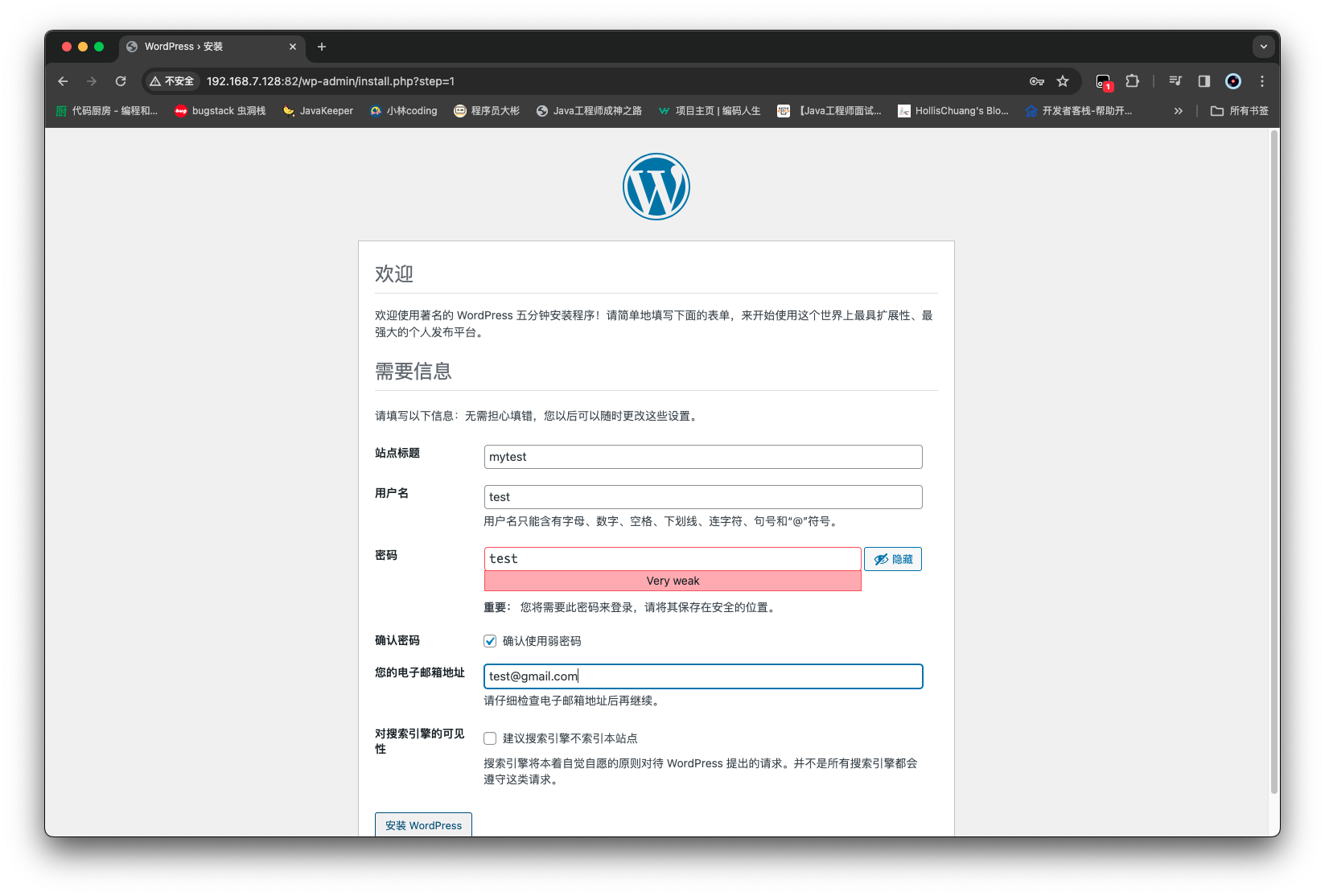
Task: Open the tab search dropdown arrow
Action: tap(1264, 47)
